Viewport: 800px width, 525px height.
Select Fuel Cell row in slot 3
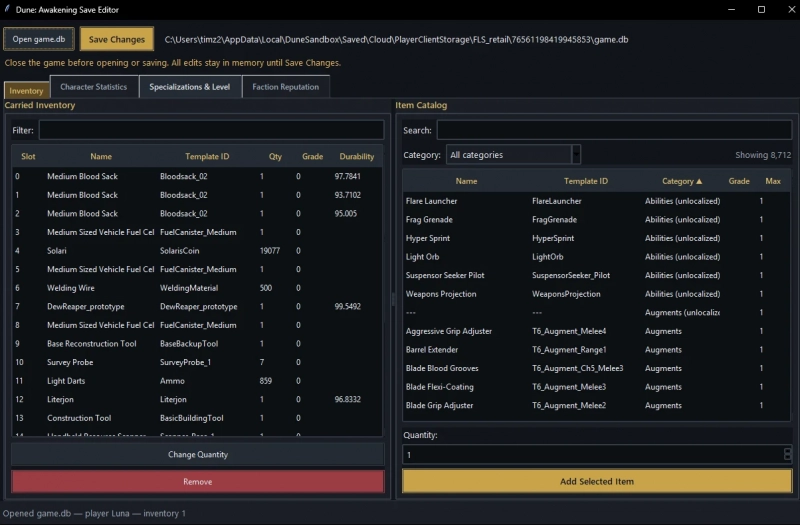(197, 232)
